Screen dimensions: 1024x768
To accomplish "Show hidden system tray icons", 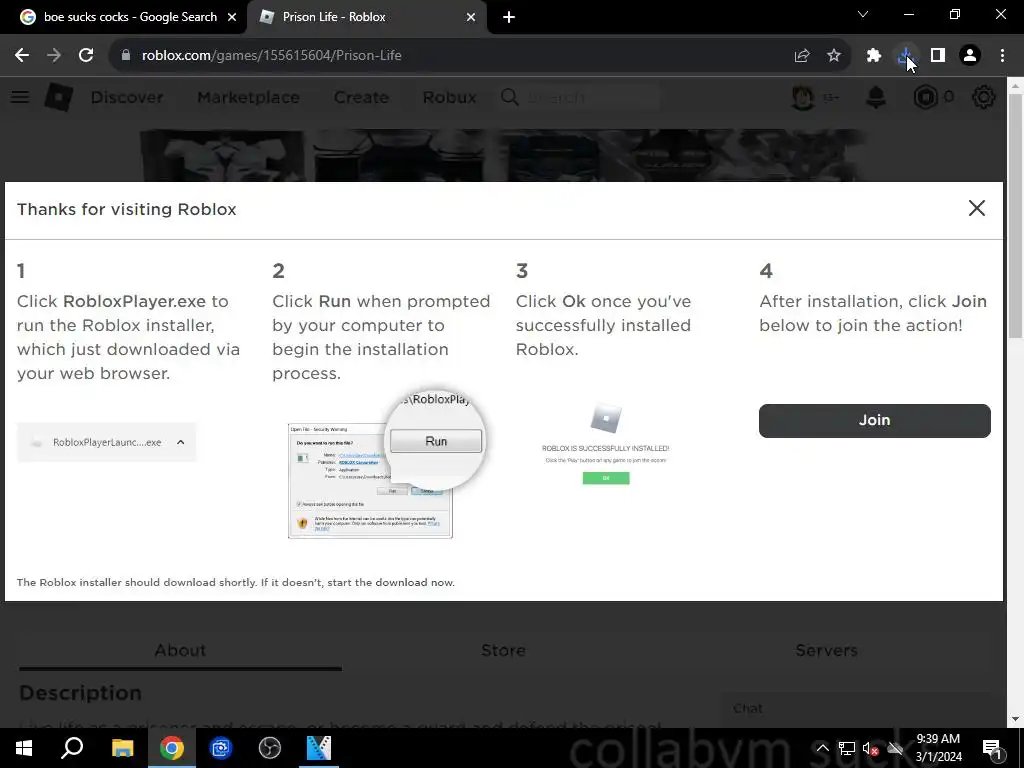I will pyautogui.click(x=823, y=748).
